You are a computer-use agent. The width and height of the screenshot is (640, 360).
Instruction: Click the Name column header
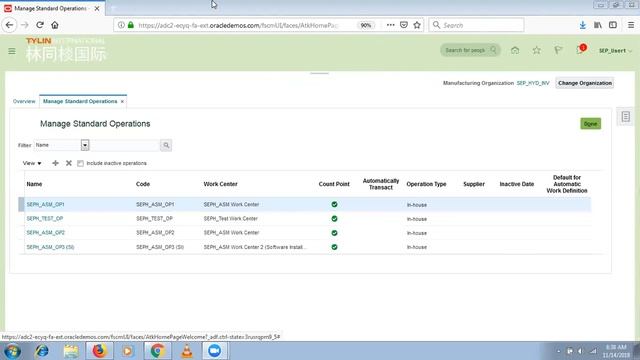(34, 184)
